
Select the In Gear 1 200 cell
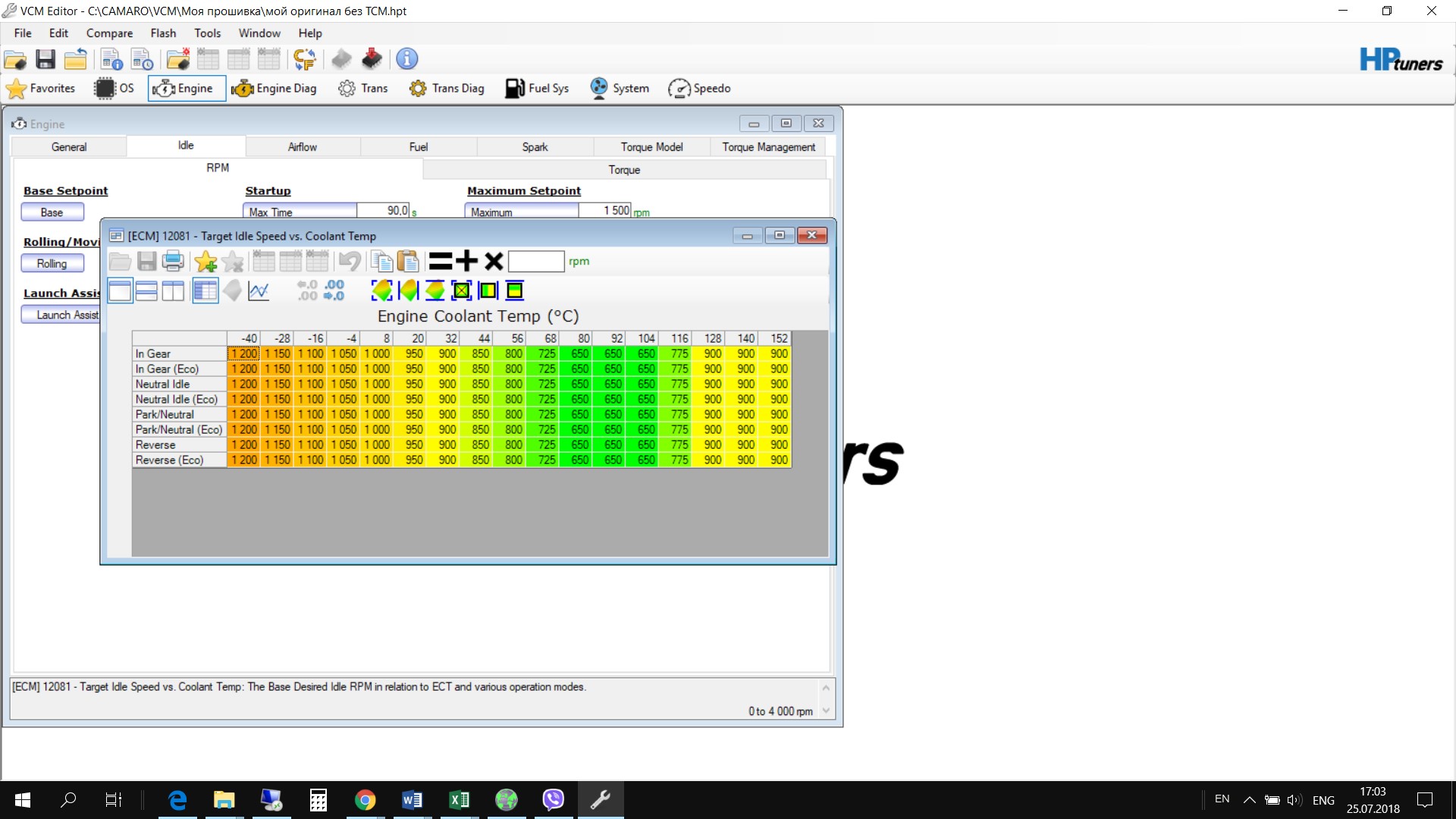pos(244,354)
